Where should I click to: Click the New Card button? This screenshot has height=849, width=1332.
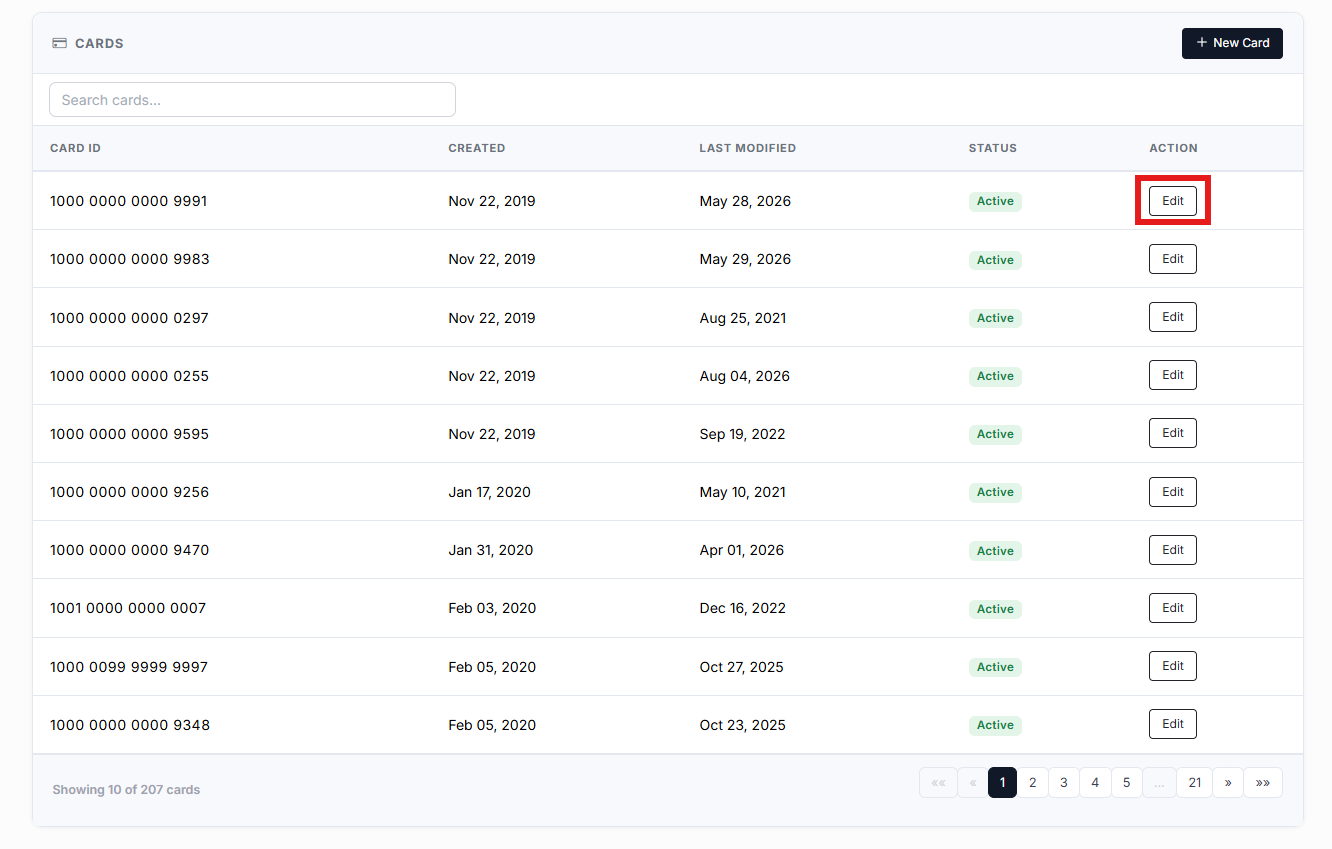pos(1232,43)
